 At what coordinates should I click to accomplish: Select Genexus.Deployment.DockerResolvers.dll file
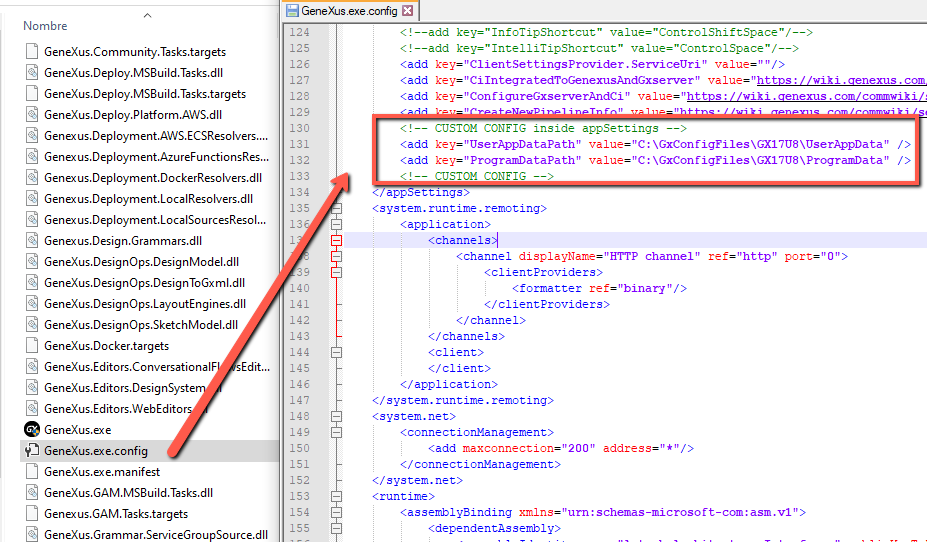[x=153, y=178]
